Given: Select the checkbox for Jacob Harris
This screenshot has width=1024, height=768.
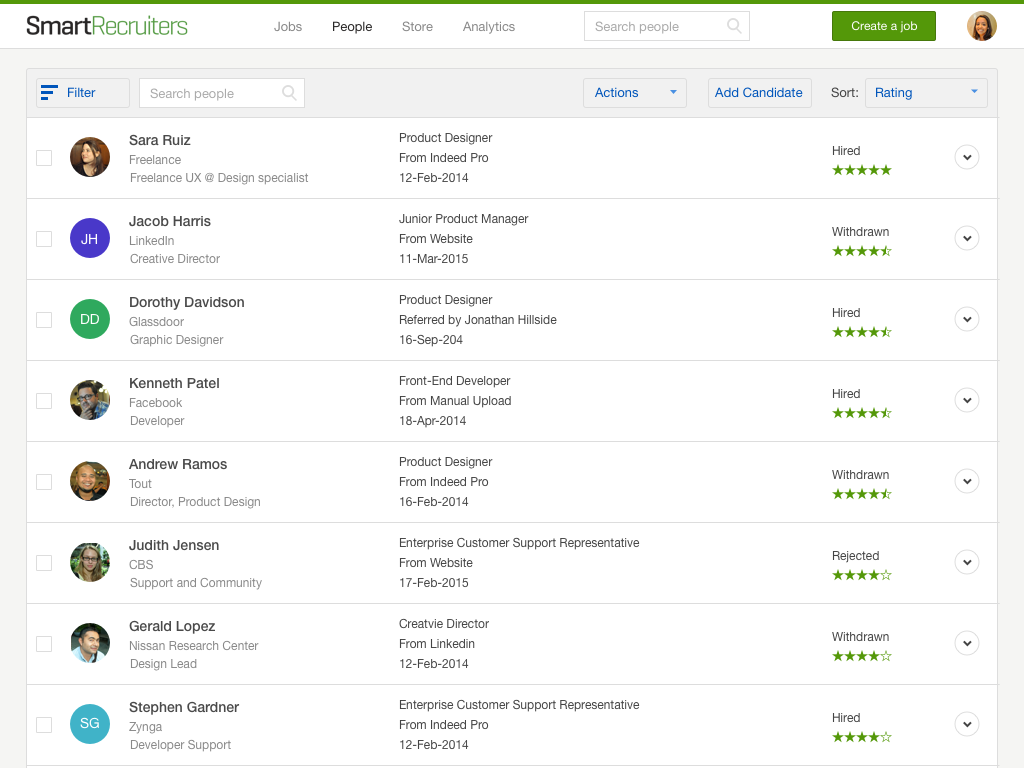Looking at the screenshot, I should (44, 239).
